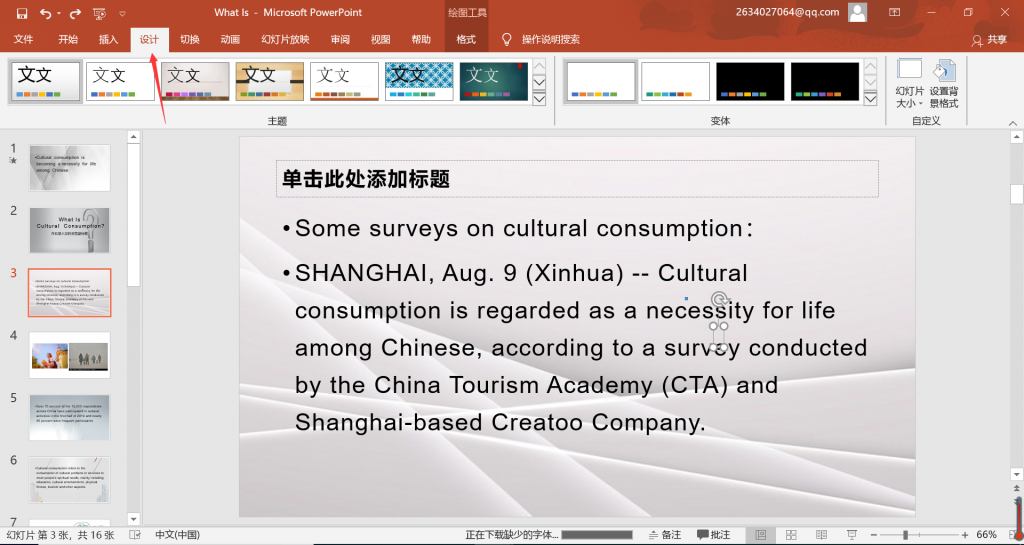Image resolution: width=1024 pixels, height=545 pixels.
Task: Click 设置背景格式 format background button
Action: [944, 84]
